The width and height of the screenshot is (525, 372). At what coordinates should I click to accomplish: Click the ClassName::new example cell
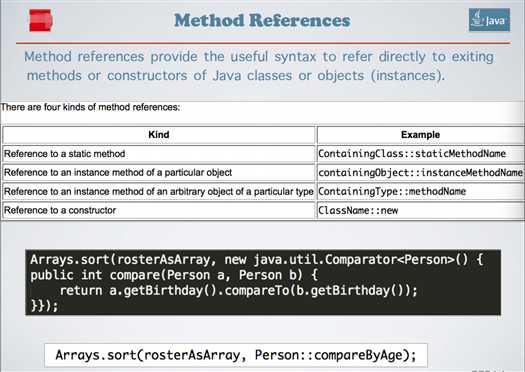(421, 211)
